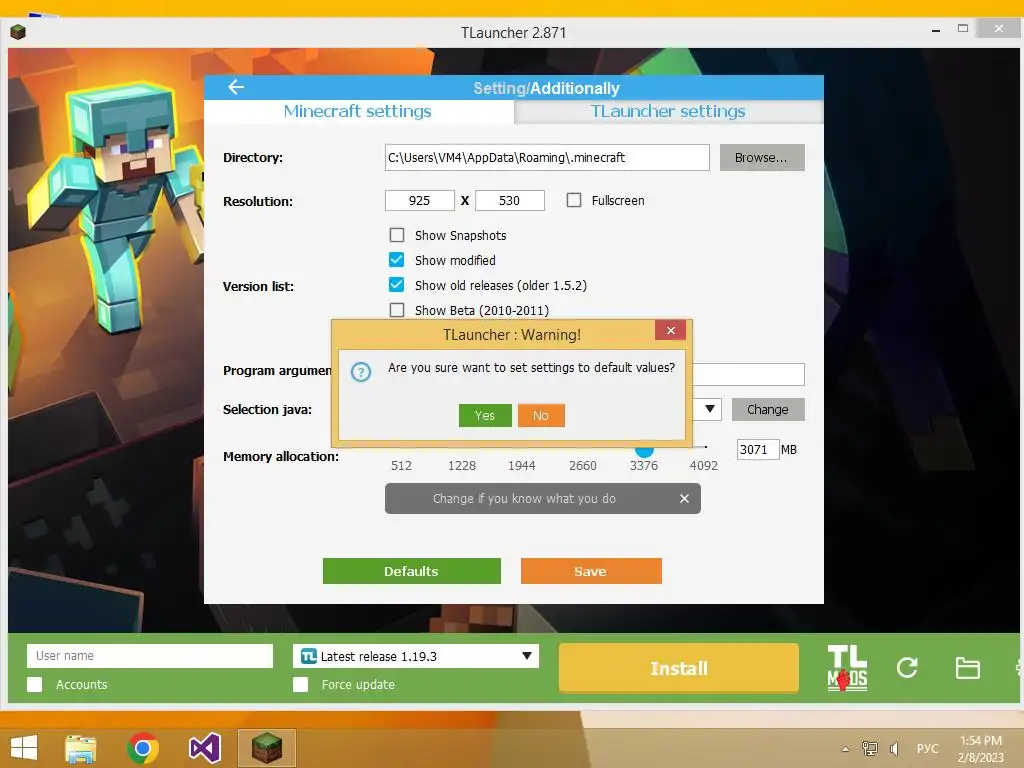
Task: Confirm with Yes in warning dialog
Action: coord(485,415)
